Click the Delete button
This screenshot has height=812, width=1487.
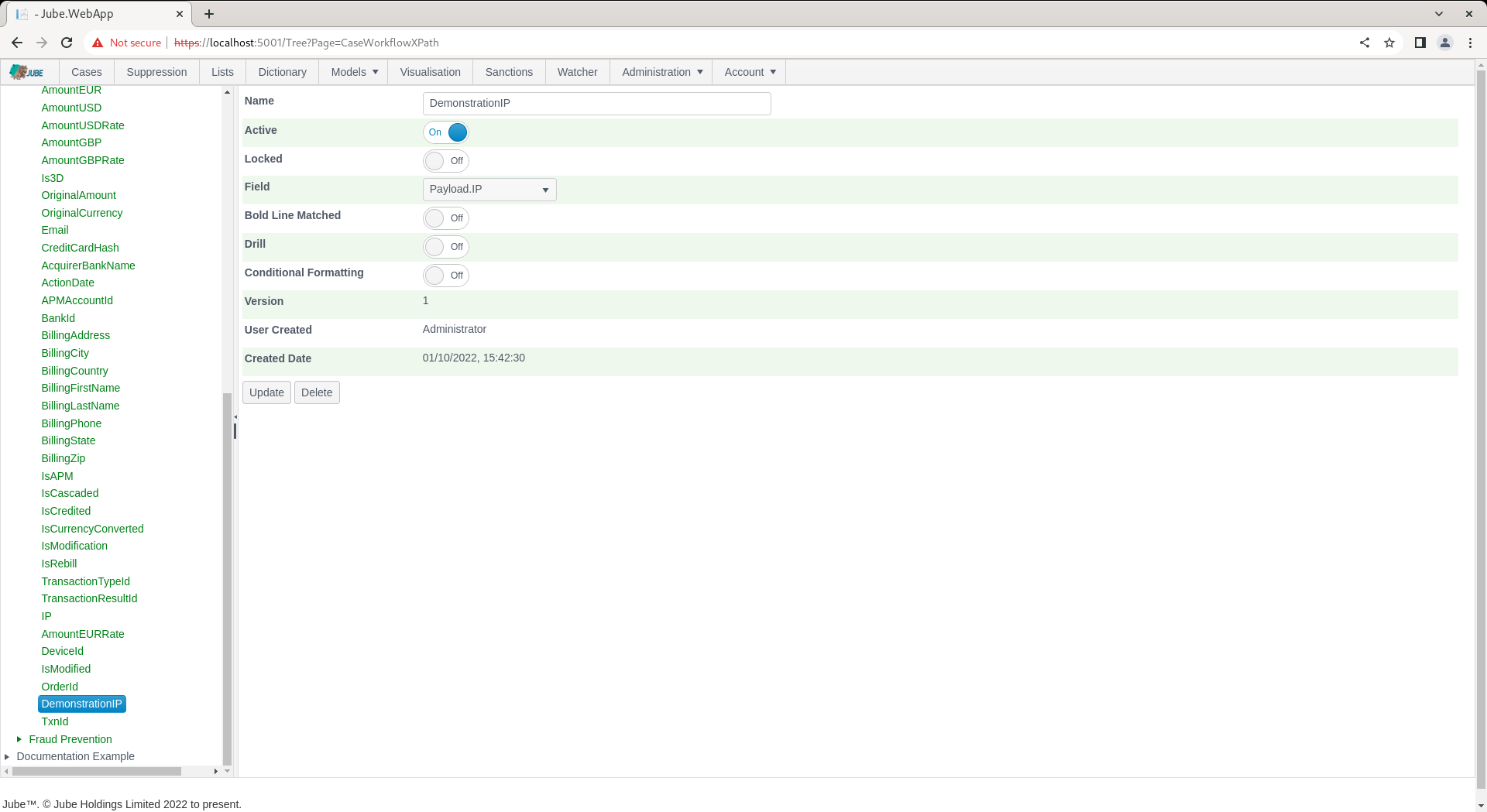click(317, 392)
